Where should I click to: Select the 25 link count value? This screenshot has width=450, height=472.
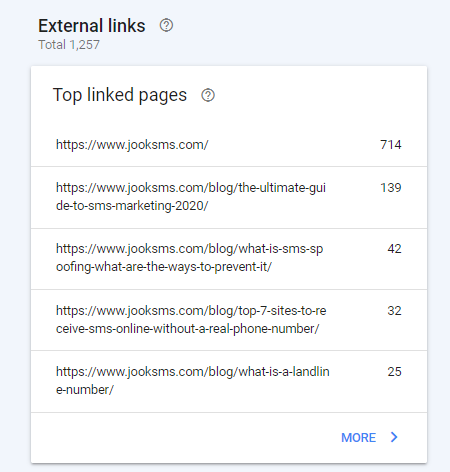[394, 372]
